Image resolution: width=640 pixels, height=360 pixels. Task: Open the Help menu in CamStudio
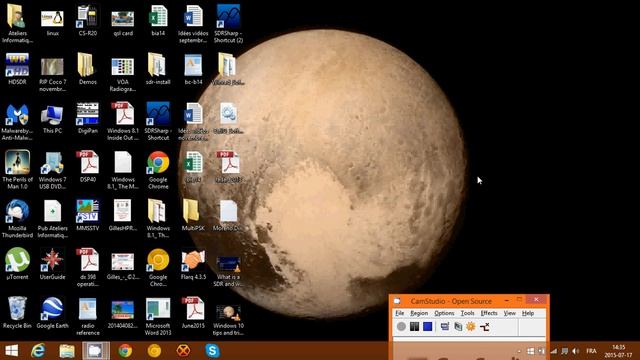(528, 313)
